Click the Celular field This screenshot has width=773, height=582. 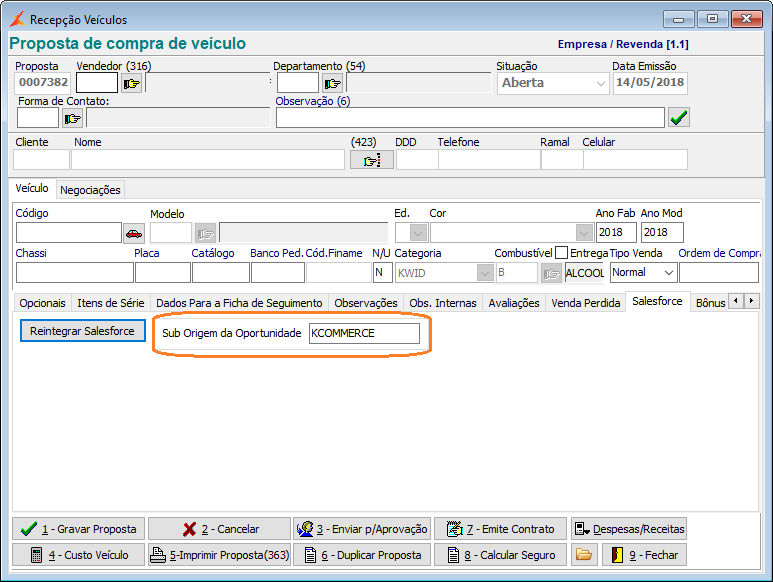635,160
